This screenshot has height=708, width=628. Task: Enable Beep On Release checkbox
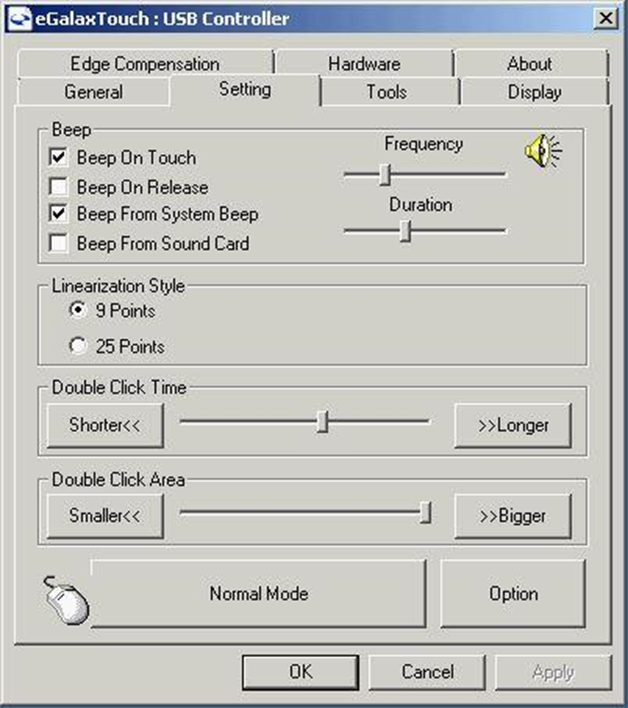(59, 186)
